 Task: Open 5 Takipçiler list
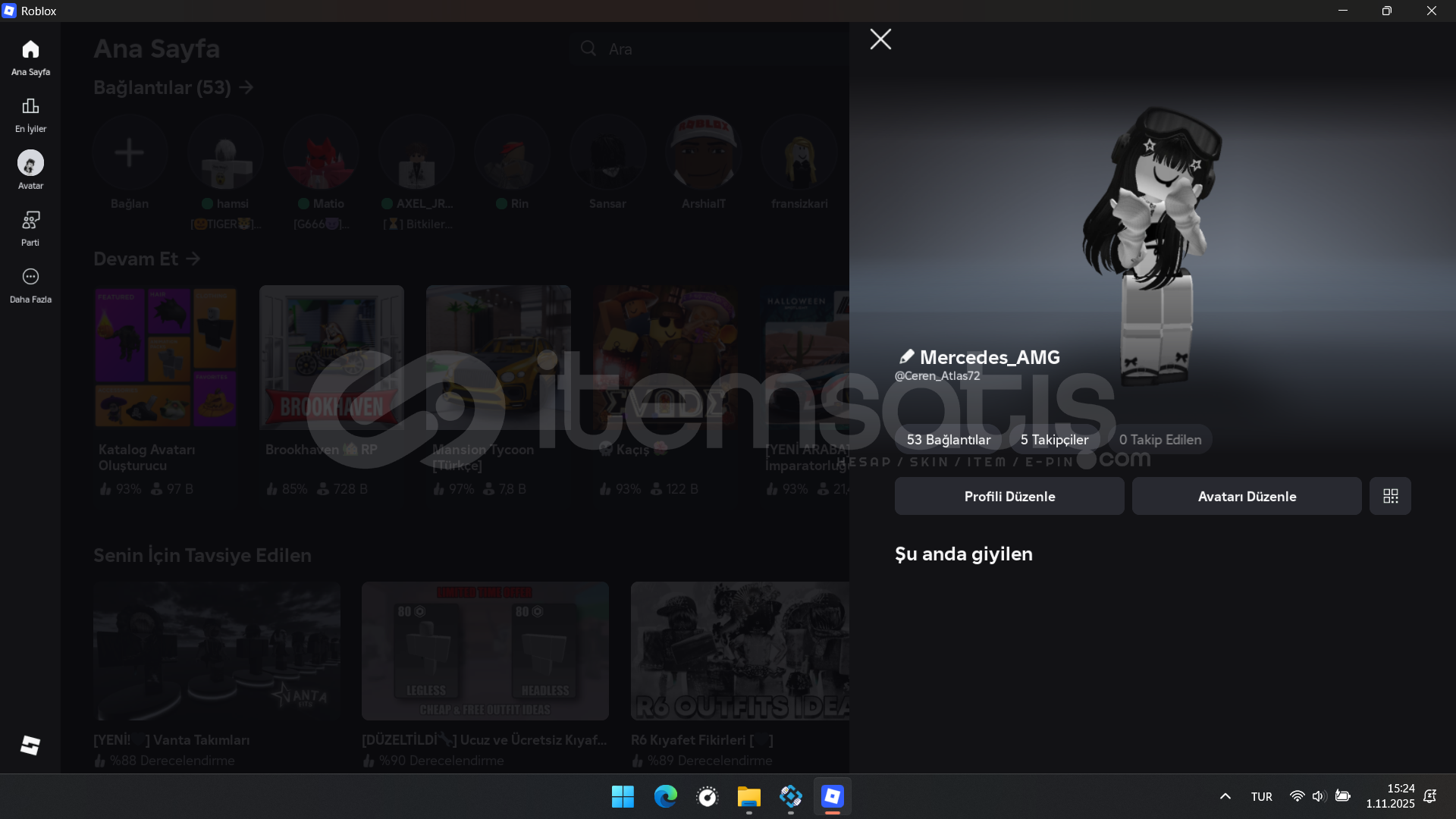pyautogui.click(x=1054, y=440)
